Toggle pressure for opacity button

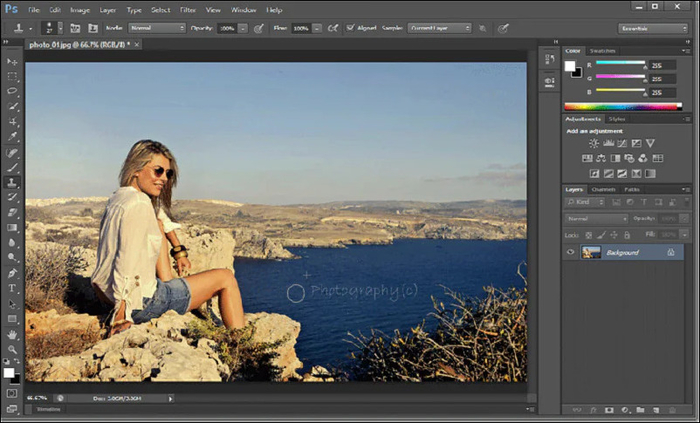pyautogui.click(x=258, y=29)
